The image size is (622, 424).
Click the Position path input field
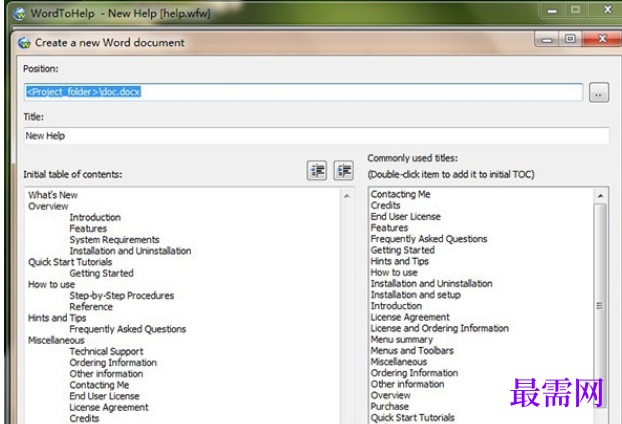pos(303,92)
